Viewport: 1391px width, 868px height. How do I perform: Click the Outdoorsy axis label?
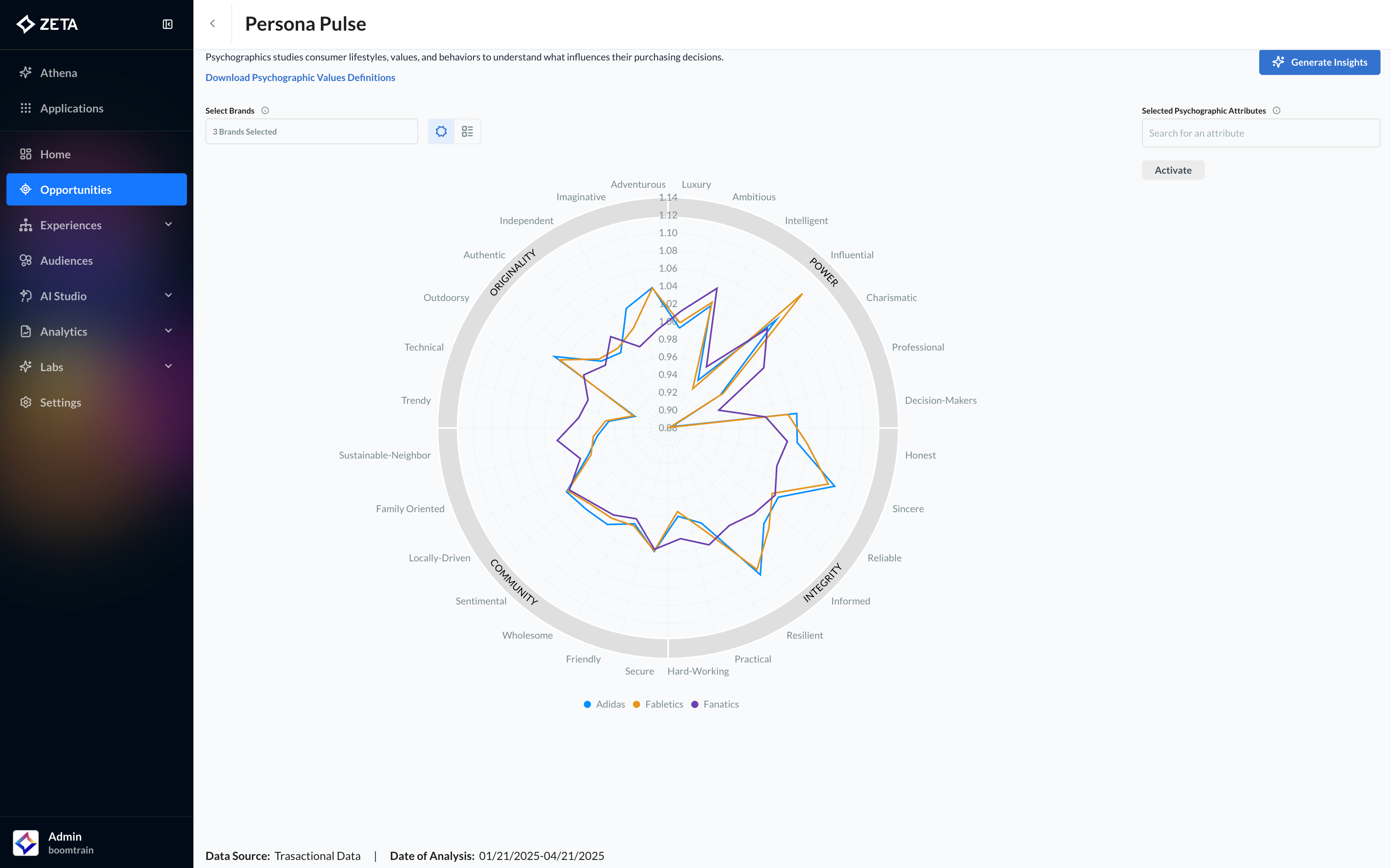pyautogui.click(x=446, y=297)
